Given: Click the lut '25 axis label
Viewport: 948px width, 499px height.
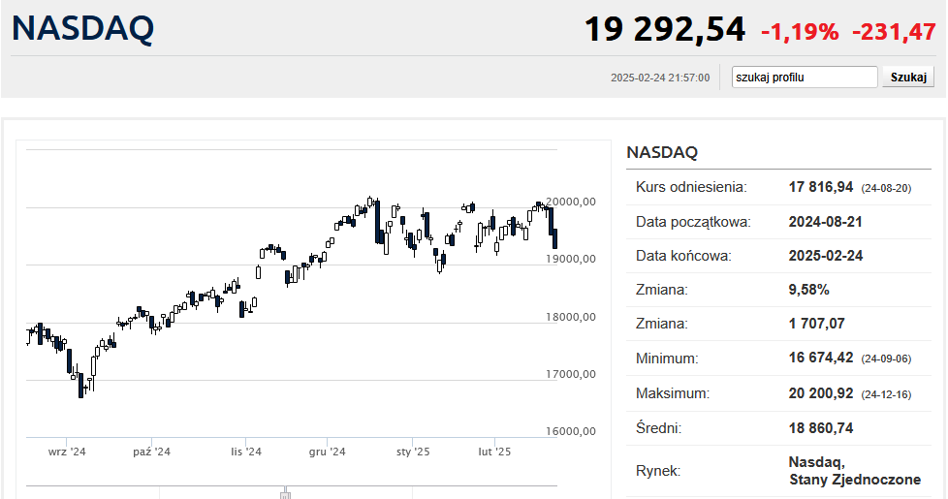Looking at the screenshot, I should pos(495,452).
